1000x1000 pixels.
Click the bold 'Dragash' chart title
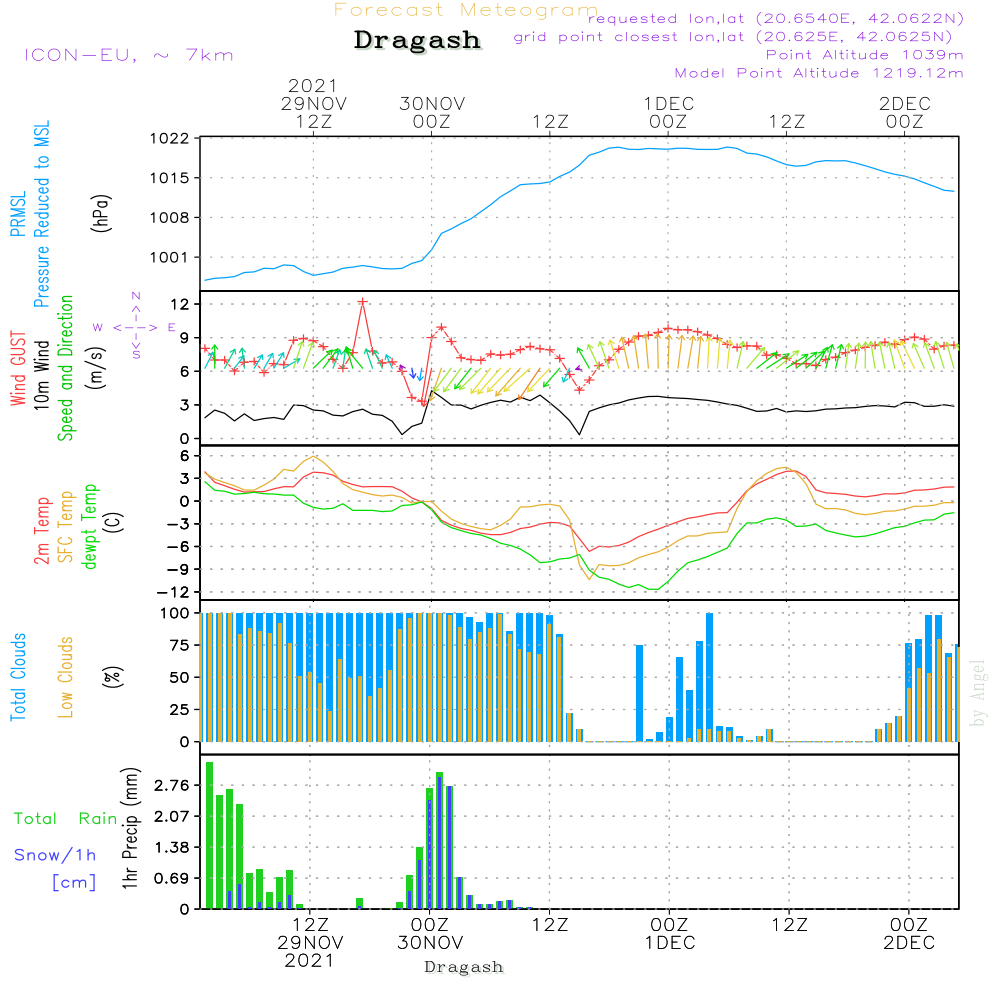coord(417,40)
